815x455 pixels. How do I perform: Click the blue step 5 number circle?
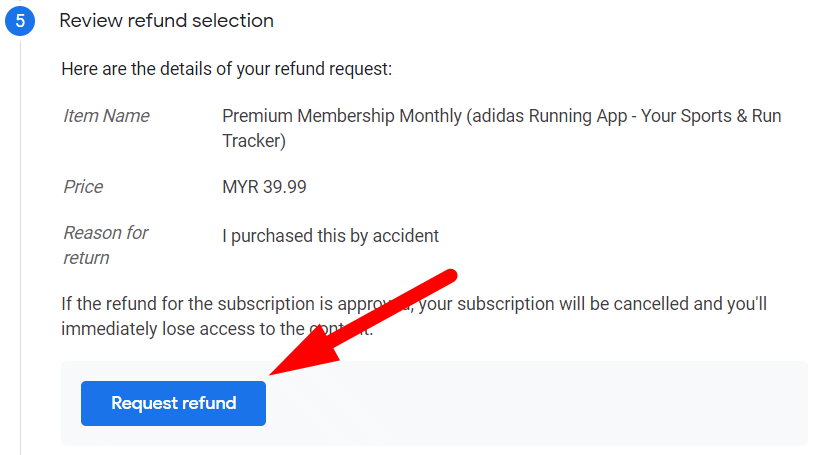[20, 21]
